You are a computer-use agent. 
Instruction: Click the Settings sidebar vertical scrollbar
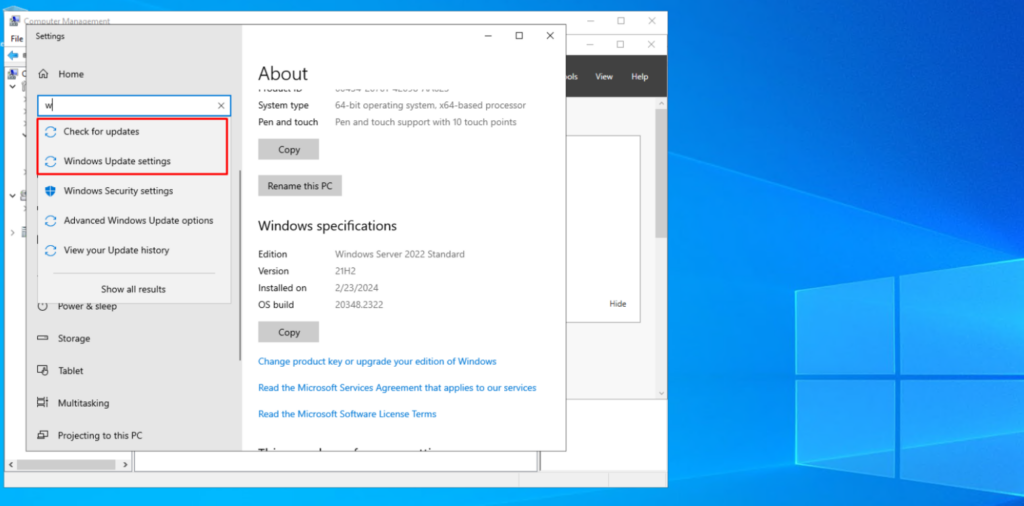[x=240, y=264]
